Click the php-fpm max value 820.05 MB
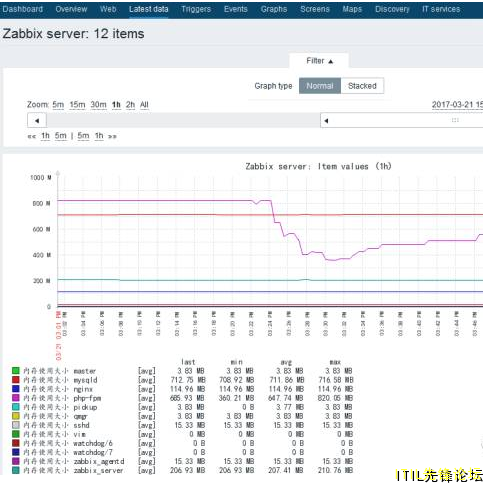483x486 pixels. tap(335, 398)
